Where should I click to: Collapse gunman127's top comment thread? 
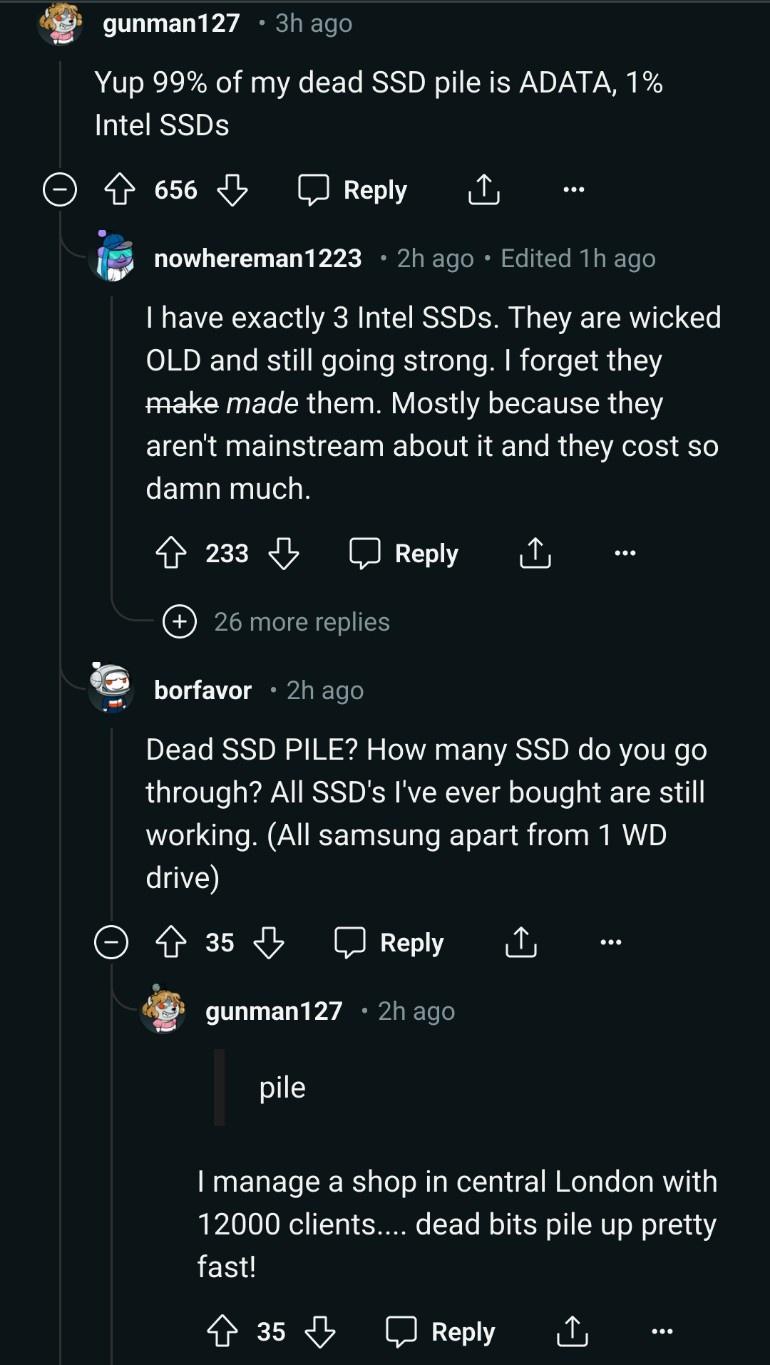pyautogui.click(x=59, y=190)
